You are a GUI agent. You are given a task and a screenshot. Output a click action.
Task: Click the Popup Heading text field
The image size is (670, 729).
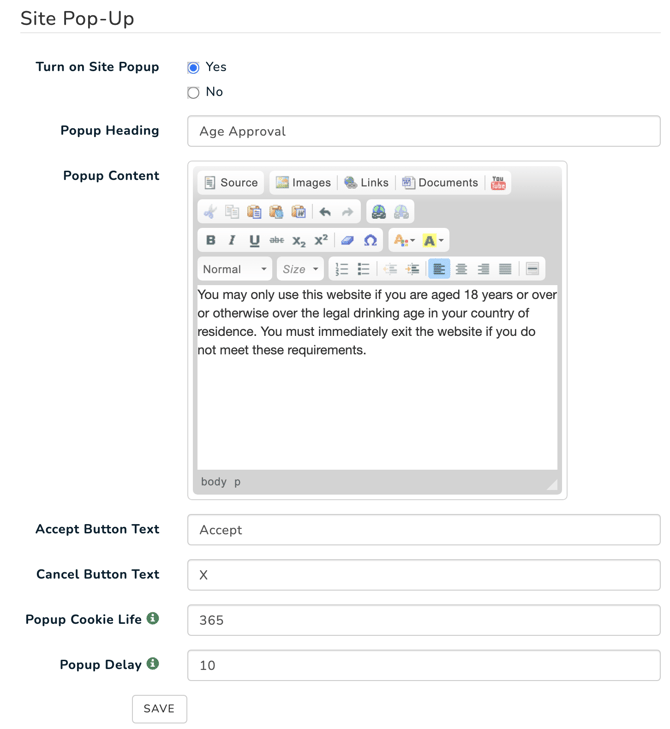424,131
